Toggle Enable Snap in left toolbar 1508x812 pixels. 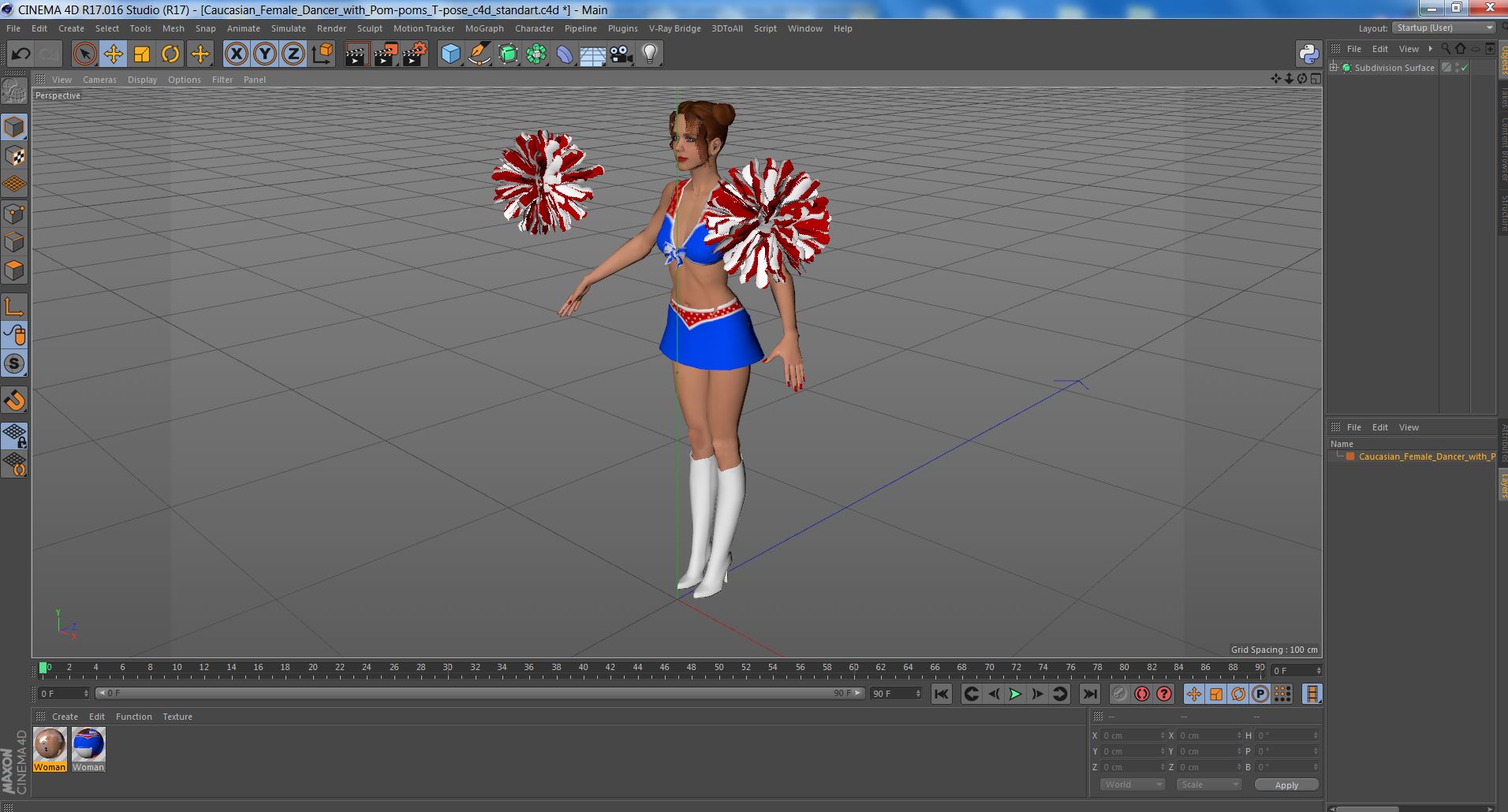14,363
